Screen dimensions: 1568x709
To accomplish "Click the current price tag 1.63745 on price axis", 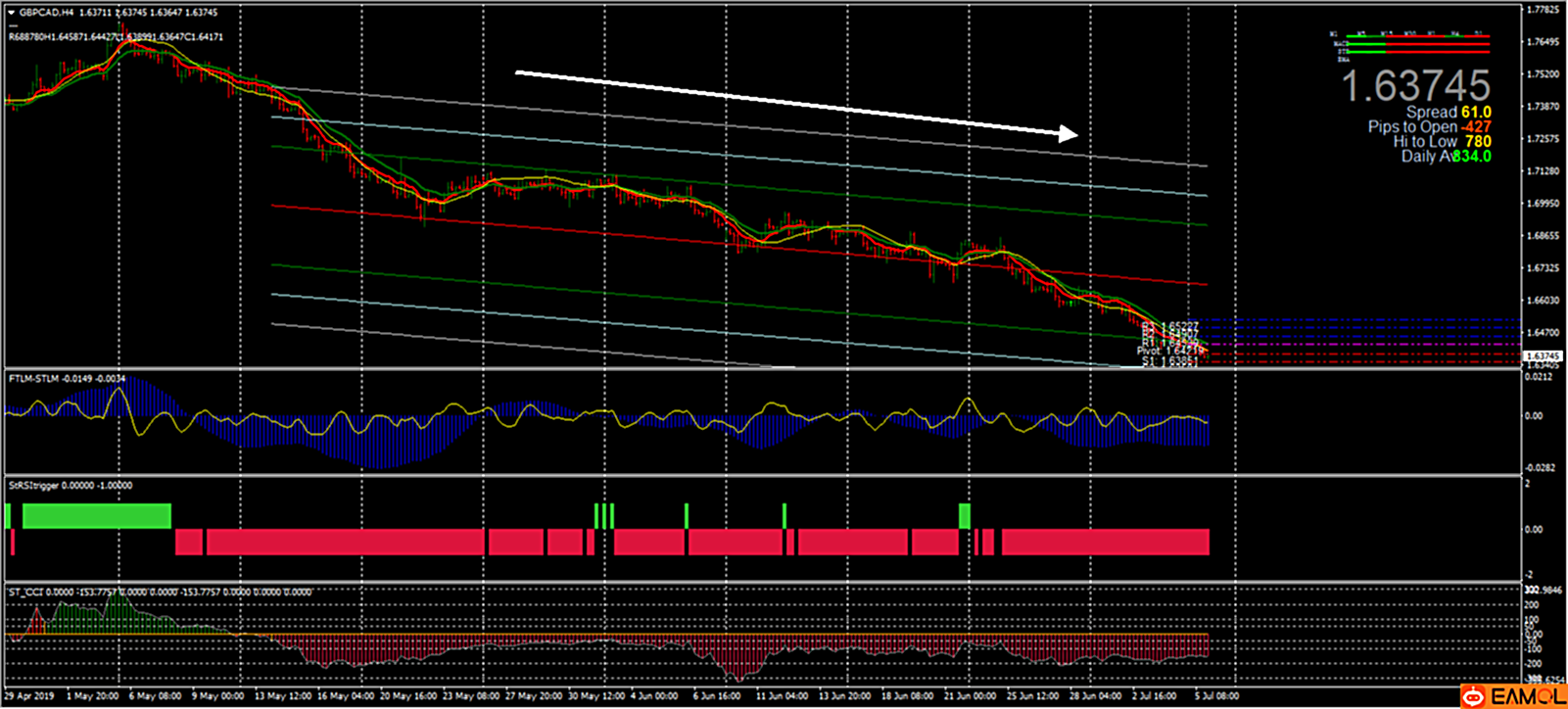I will (1544, 356).
